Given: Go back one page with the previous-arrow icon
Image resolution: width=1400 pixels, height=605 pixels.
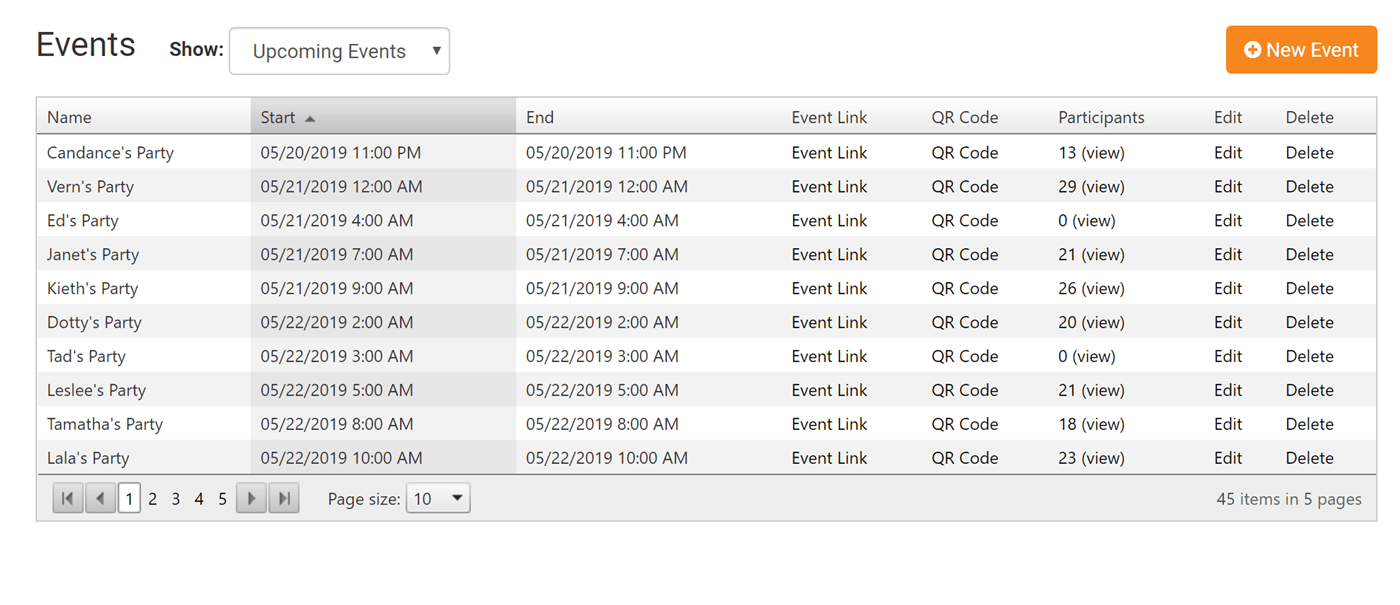Looking at the screenshot, I should coord(100,498).
